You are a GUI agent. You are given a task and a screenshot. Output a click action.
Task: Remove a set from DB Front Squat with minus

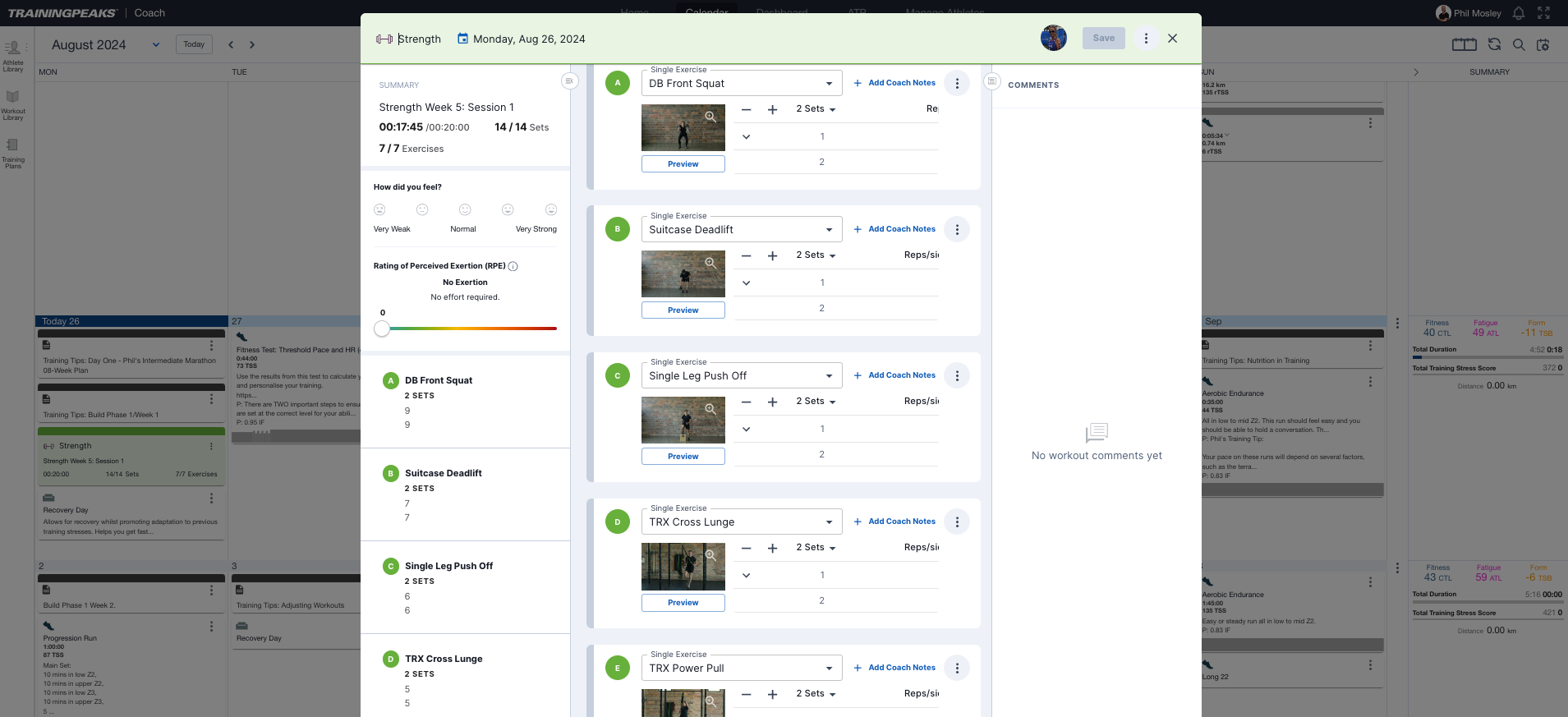746,109
